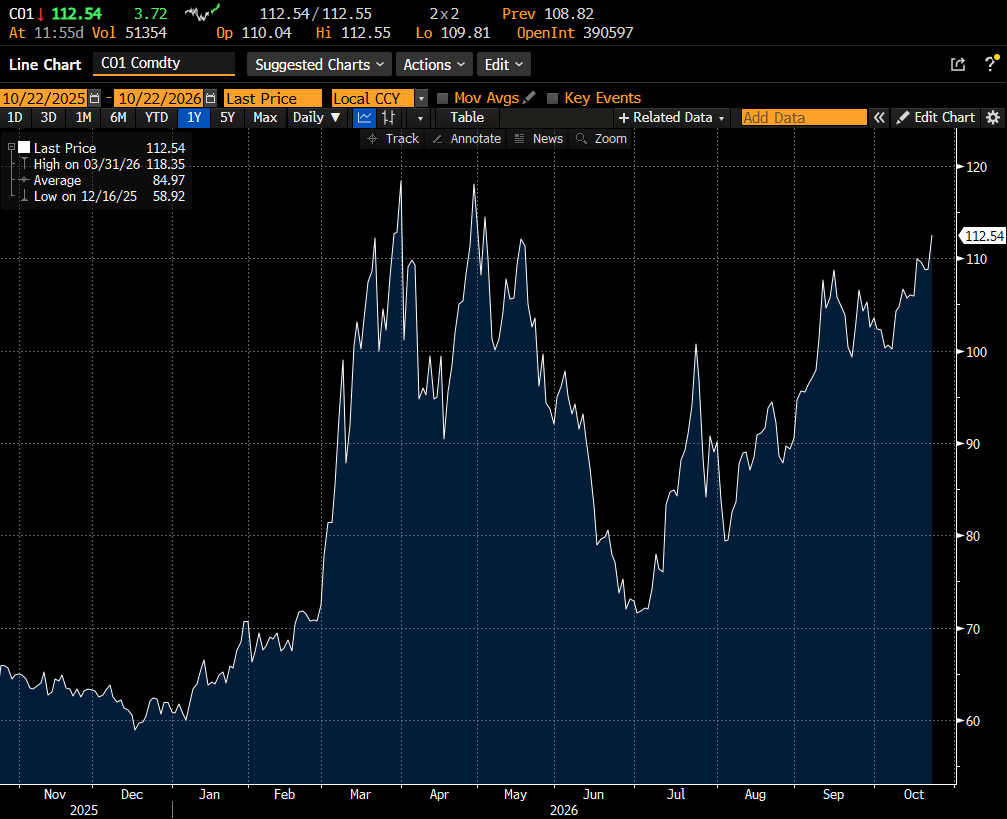Select the 5Y time range
The image size is (1007, 819).
point(227,118)
